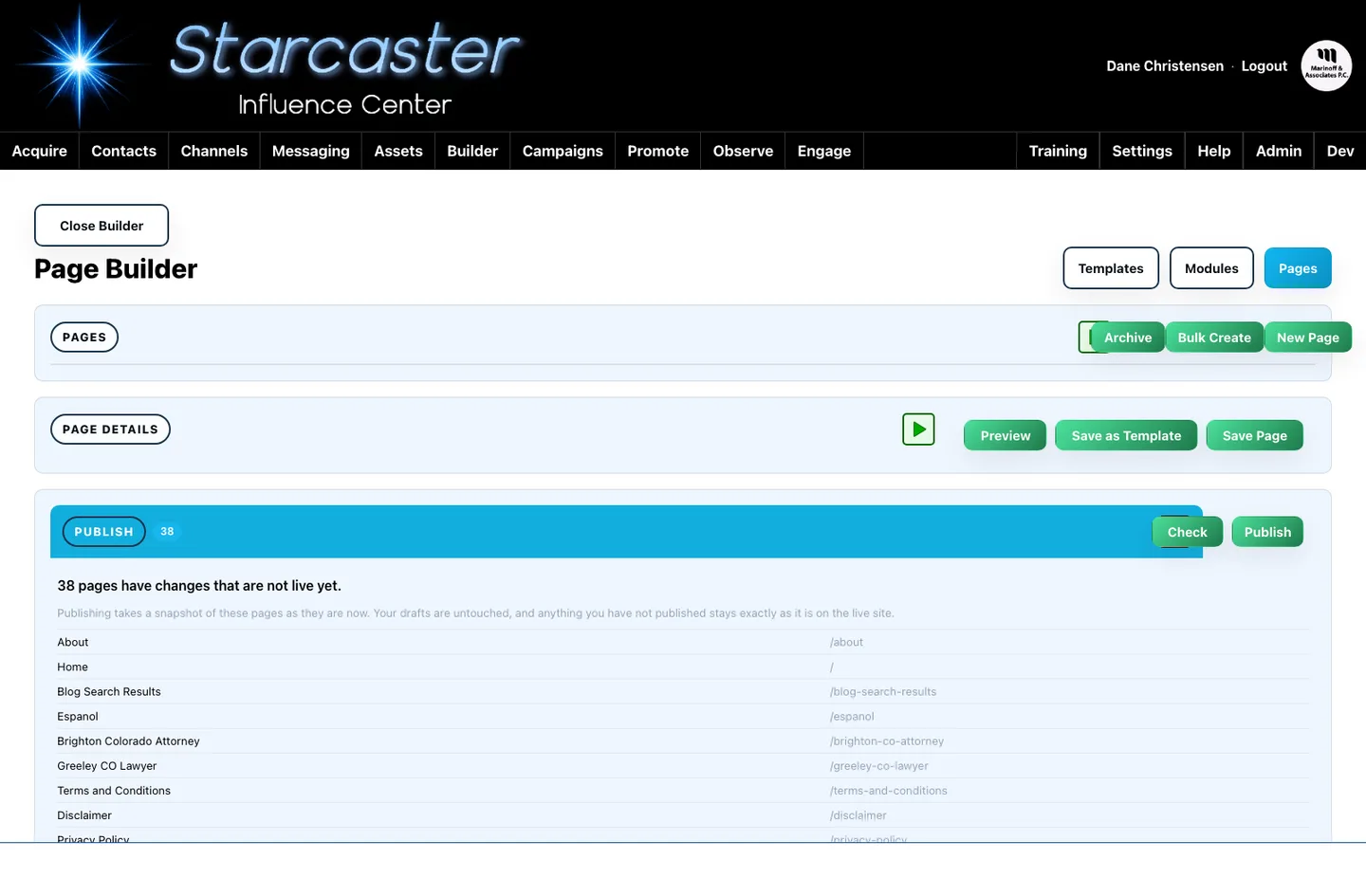1366x896 pixels.
Task: Click the Page Builder heading
Action: [x=116, y=269]
